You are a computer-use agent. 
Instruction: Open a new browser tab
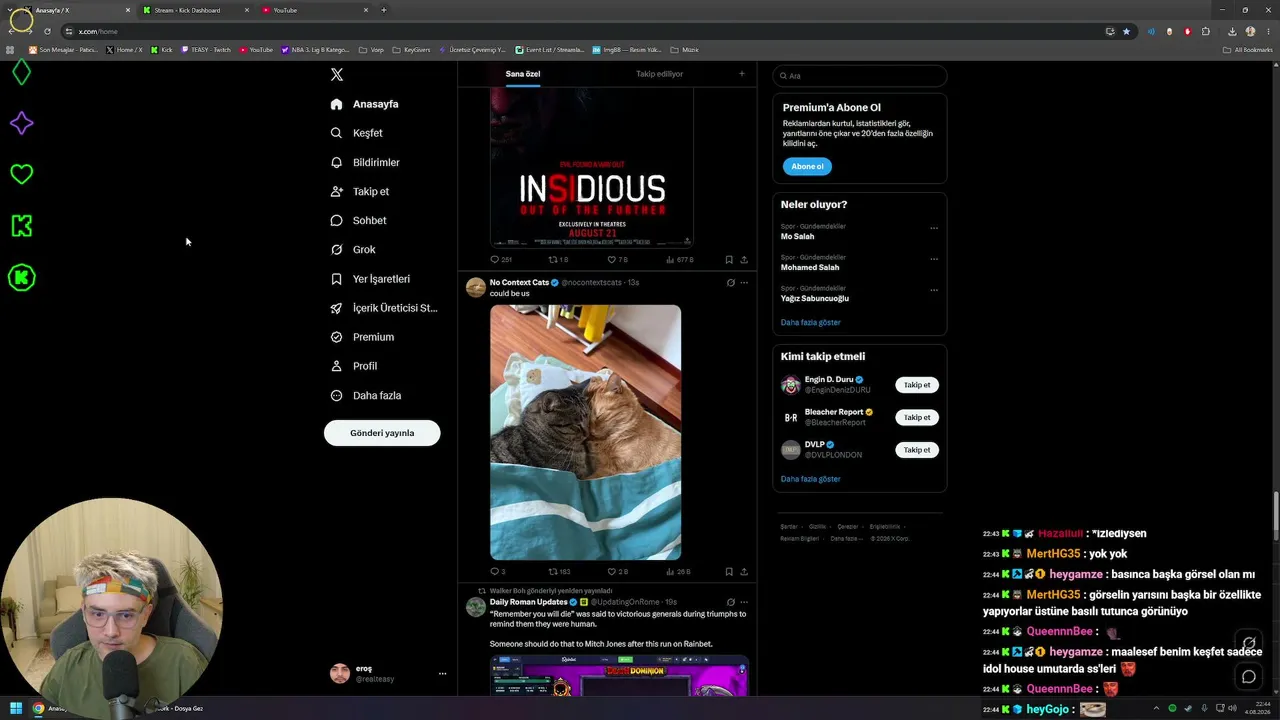click(384, 10)
